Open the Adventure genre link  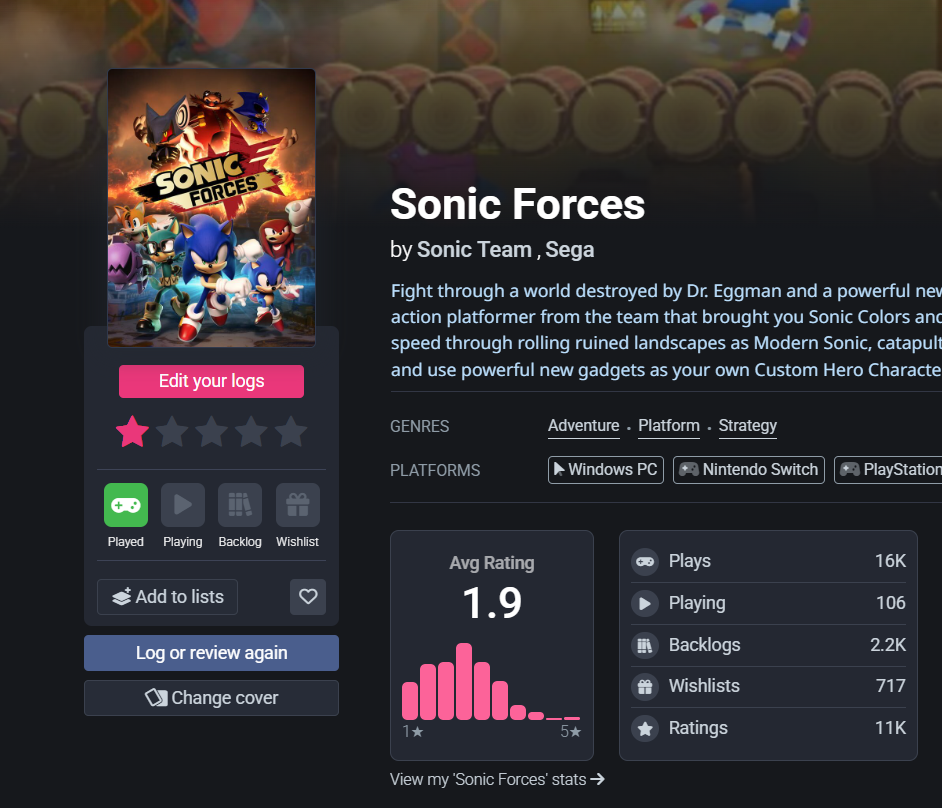[x=584, y=426]
